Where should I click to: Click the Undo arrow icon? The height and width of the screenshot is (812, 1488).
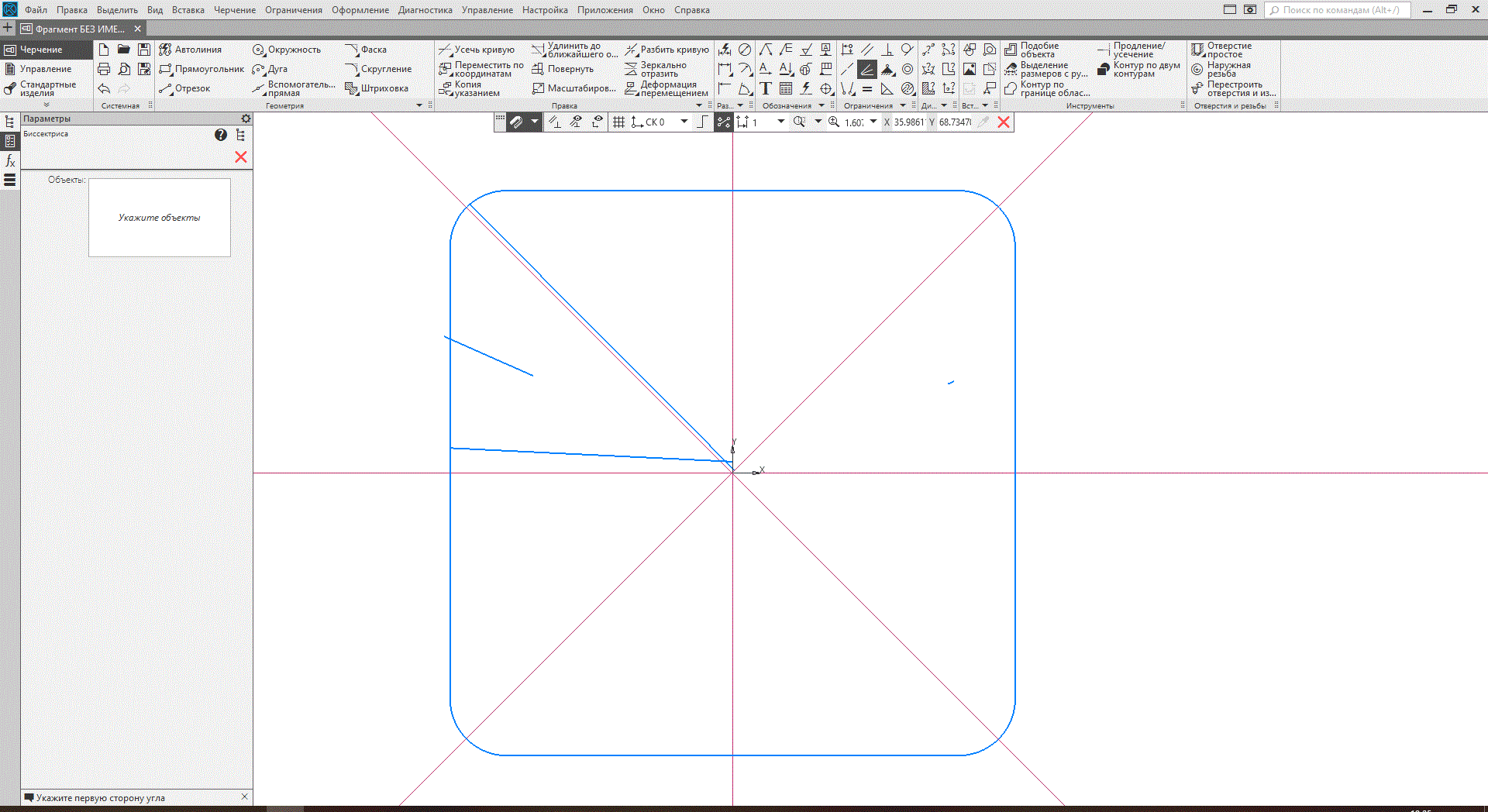[x=104, y=88]
